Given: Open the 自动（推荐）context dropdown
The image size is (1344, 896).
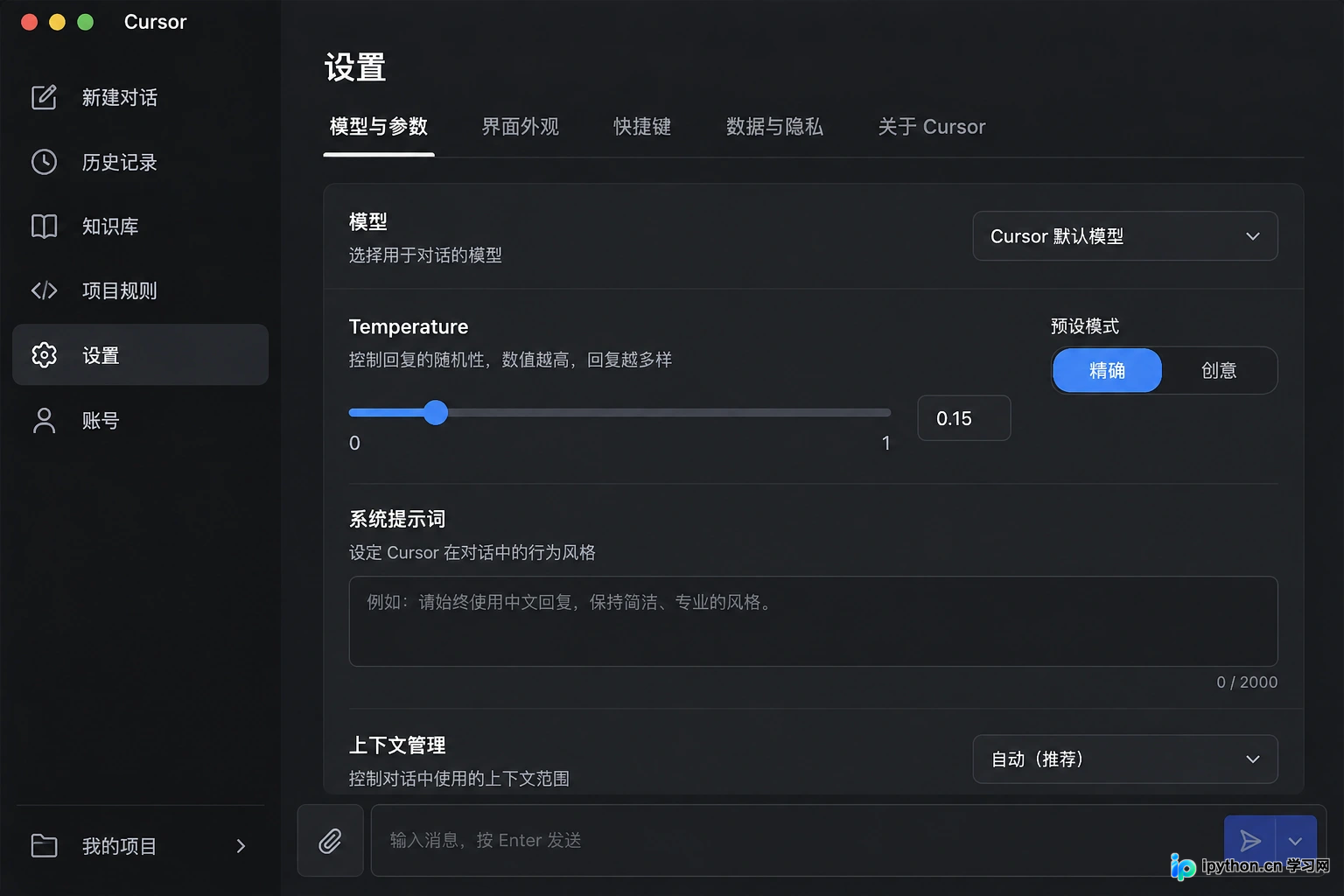Looking at the screenshot, I should point(1125,759).
